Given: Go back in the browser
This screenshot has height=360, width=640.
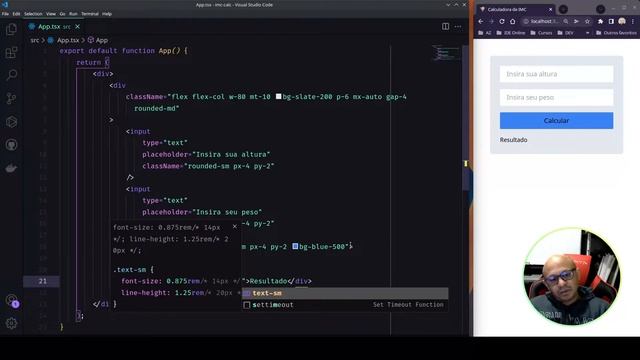Looking at the screenshot, I should [481, 21].
